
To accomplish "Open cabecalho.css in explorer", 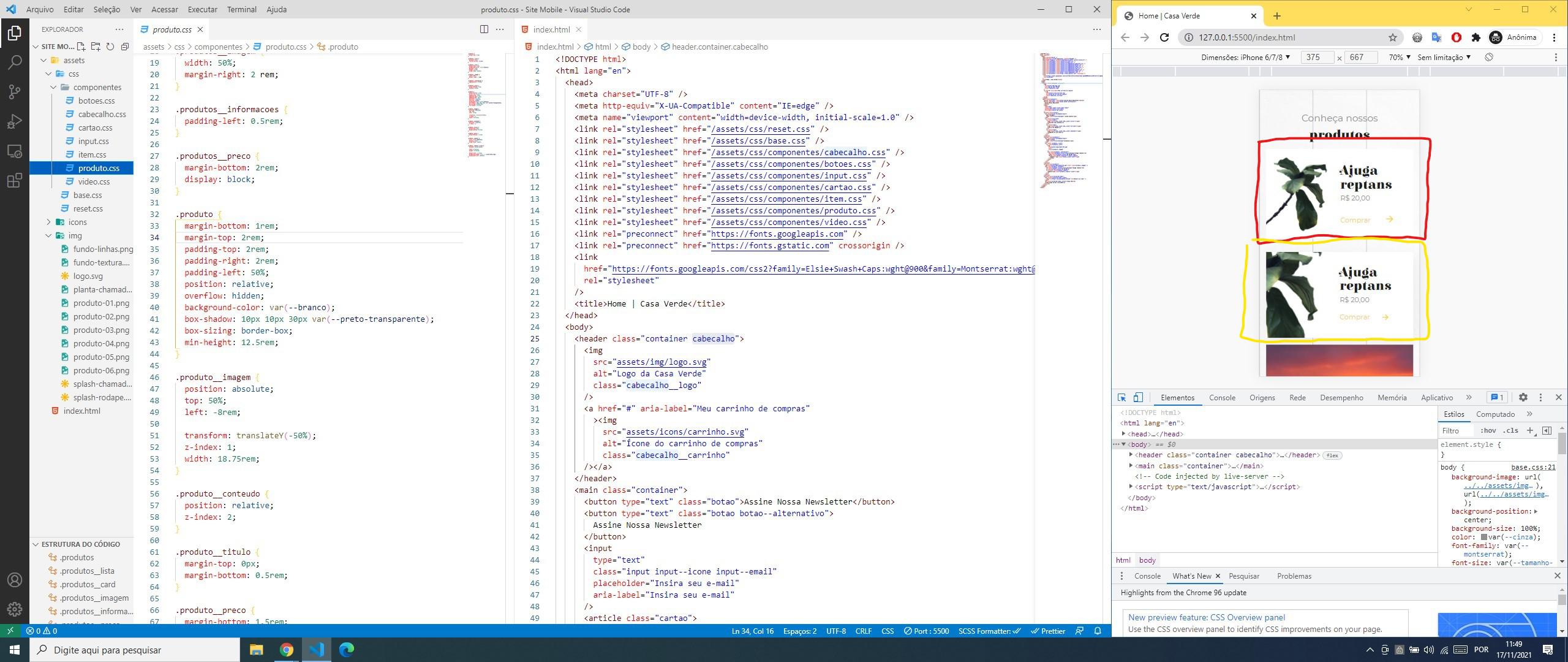I will 102,114.
